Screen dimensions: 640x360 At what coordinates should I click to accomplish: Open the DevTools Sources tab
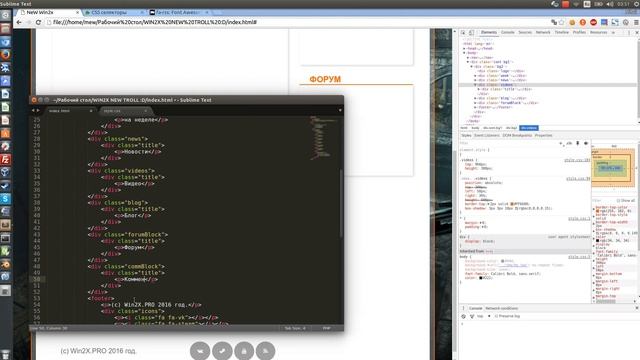(x=525, y=32)
